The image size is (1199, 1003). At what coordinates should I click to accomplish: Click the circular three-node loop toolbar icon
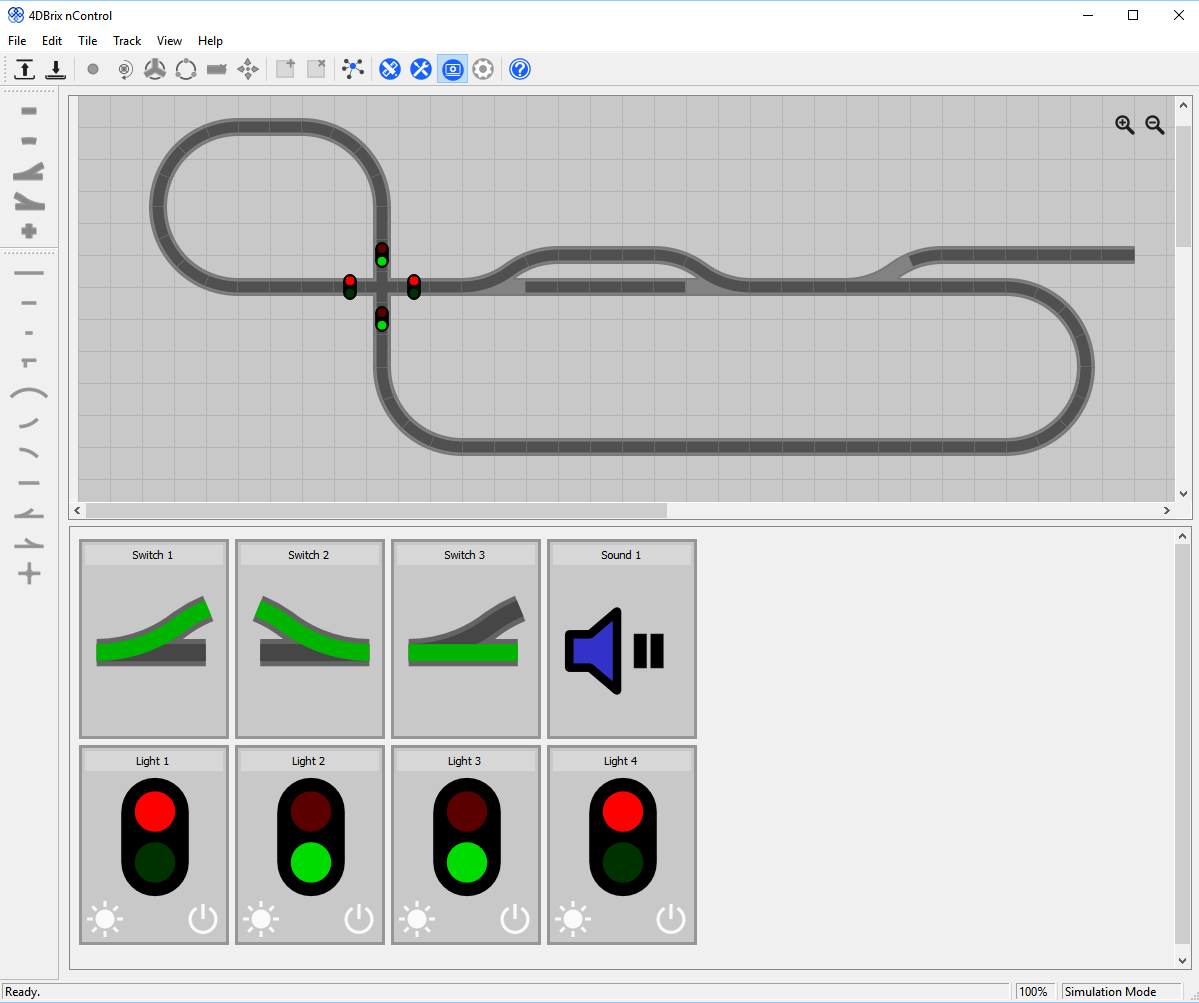[186, 70]
